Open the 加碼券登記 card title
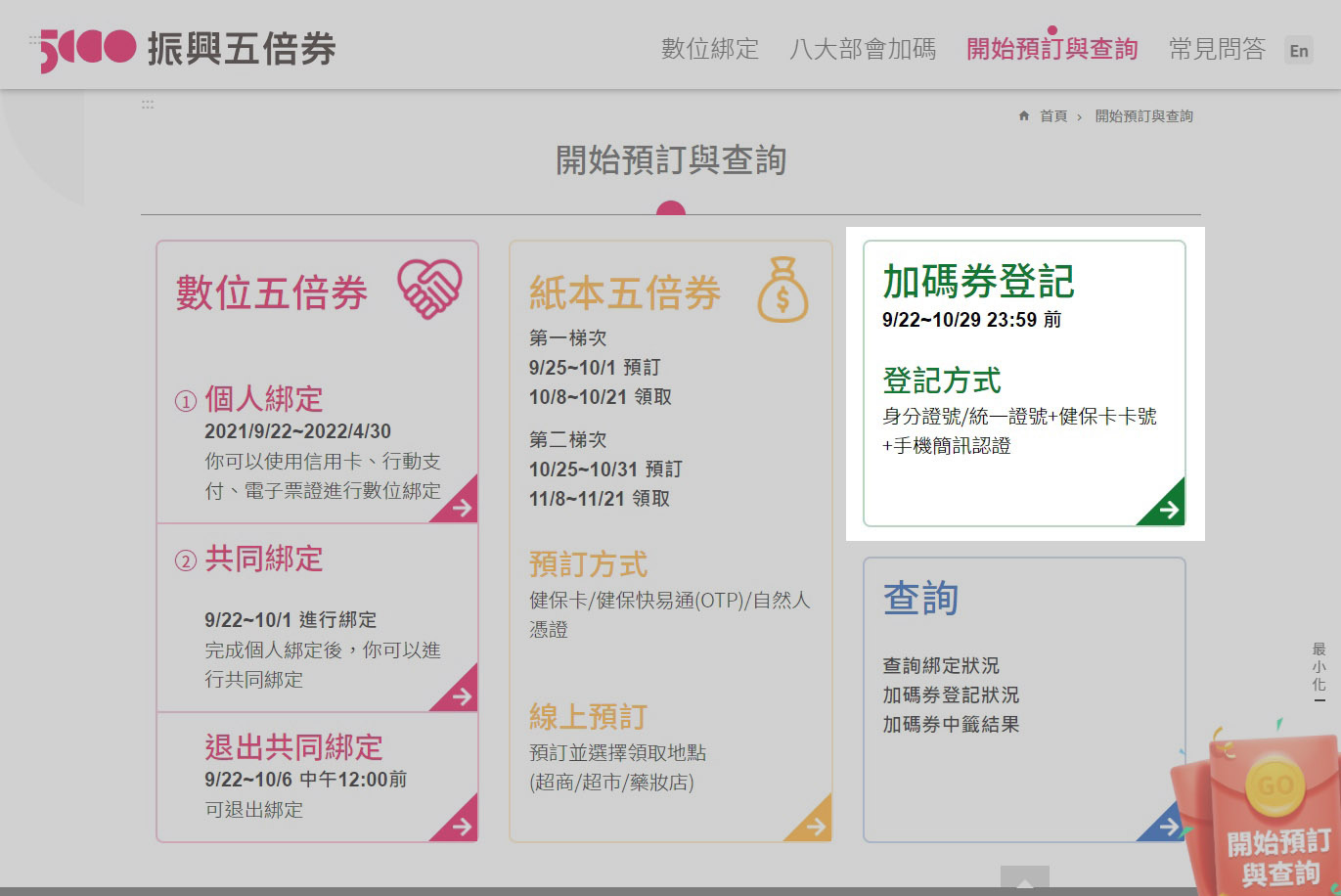Image resolution: width=1341 pixels, height=896 pixels. [x=978, y=282]
